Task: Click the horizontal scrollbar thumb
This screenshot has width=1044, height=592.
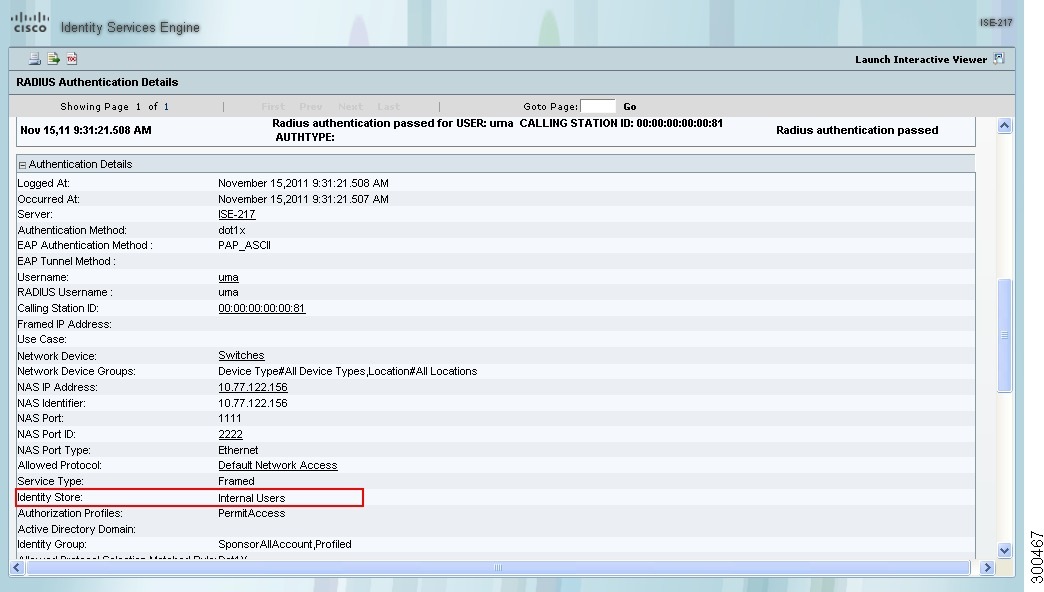Action: (498, 567)
